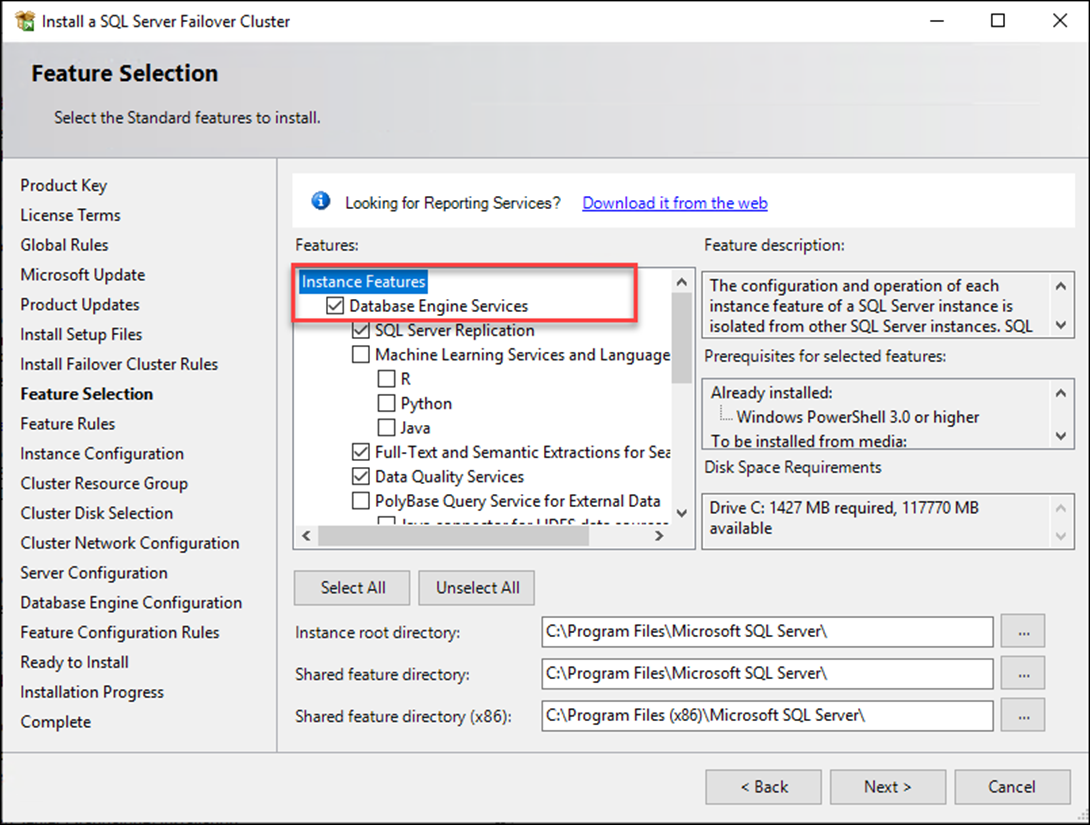
Task: Click the Instance root directory text field
Action: pos(767,632)
